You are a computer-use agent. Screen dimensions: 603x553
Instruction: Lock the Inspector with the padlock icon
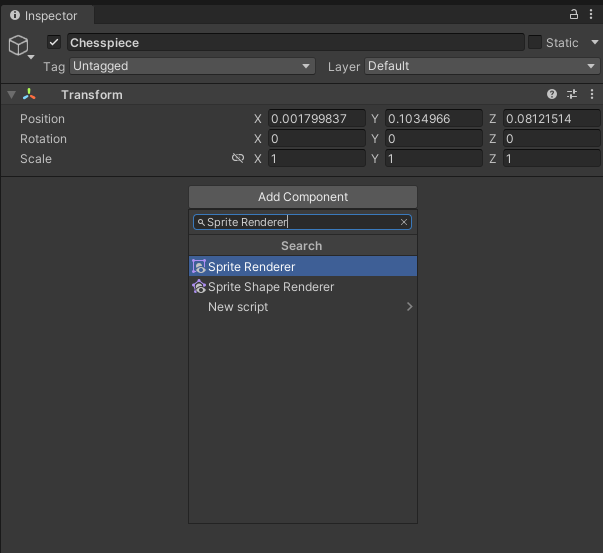pos(573,15)
